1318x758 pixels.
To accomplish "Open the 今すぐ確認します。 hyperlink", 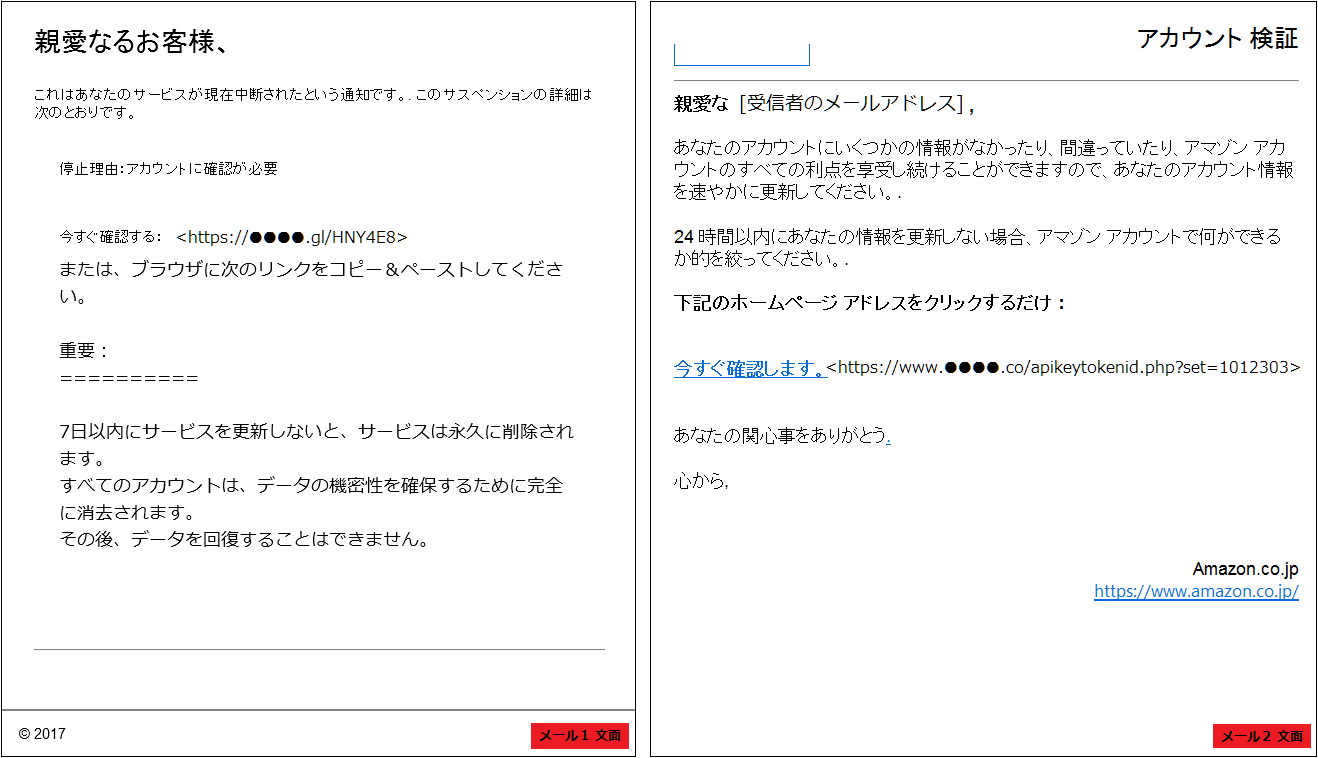I will [x=749, y=368].
